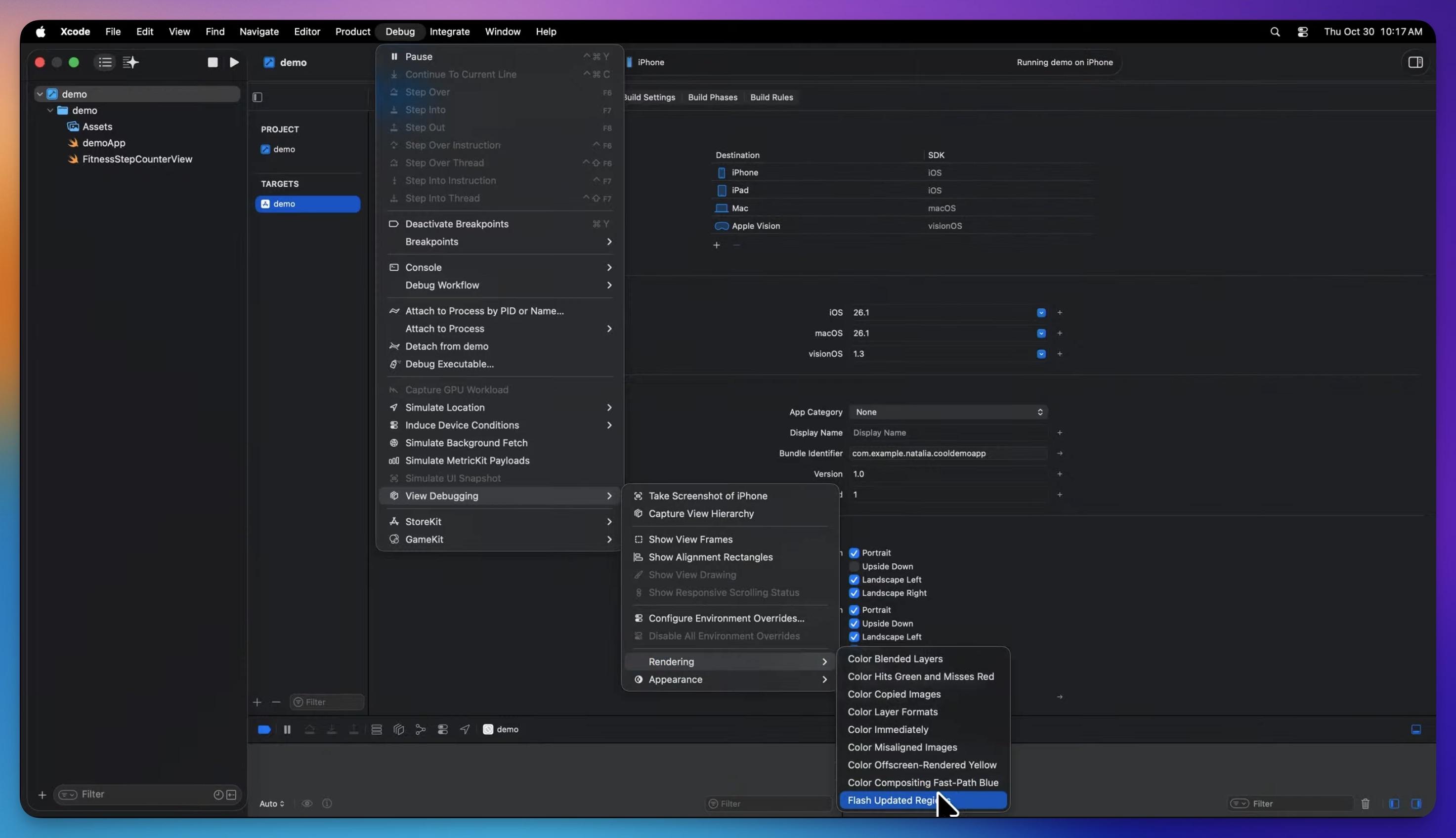
Task: Open the Auto variables scope selector
Action: tap(272, 803)
